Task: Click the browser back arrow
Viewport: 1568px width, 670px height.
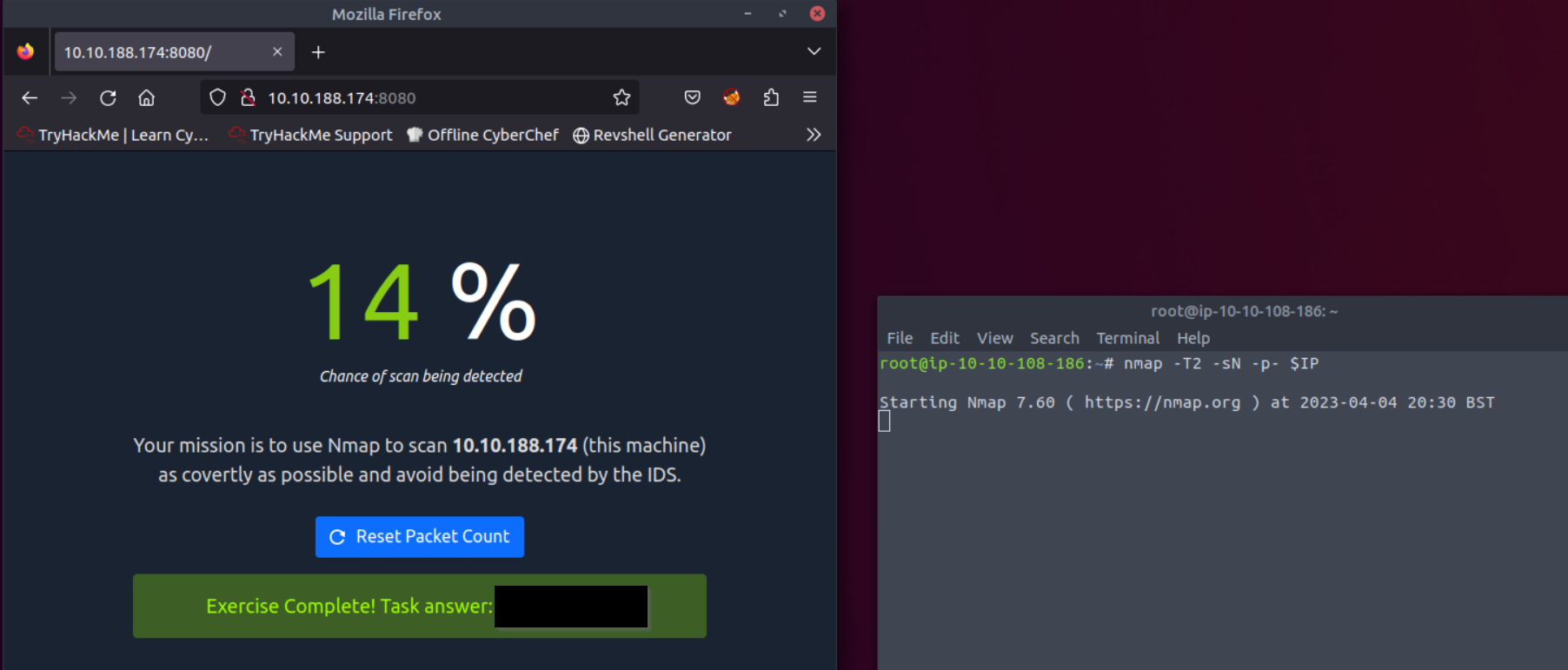Action: coord(30,98)
